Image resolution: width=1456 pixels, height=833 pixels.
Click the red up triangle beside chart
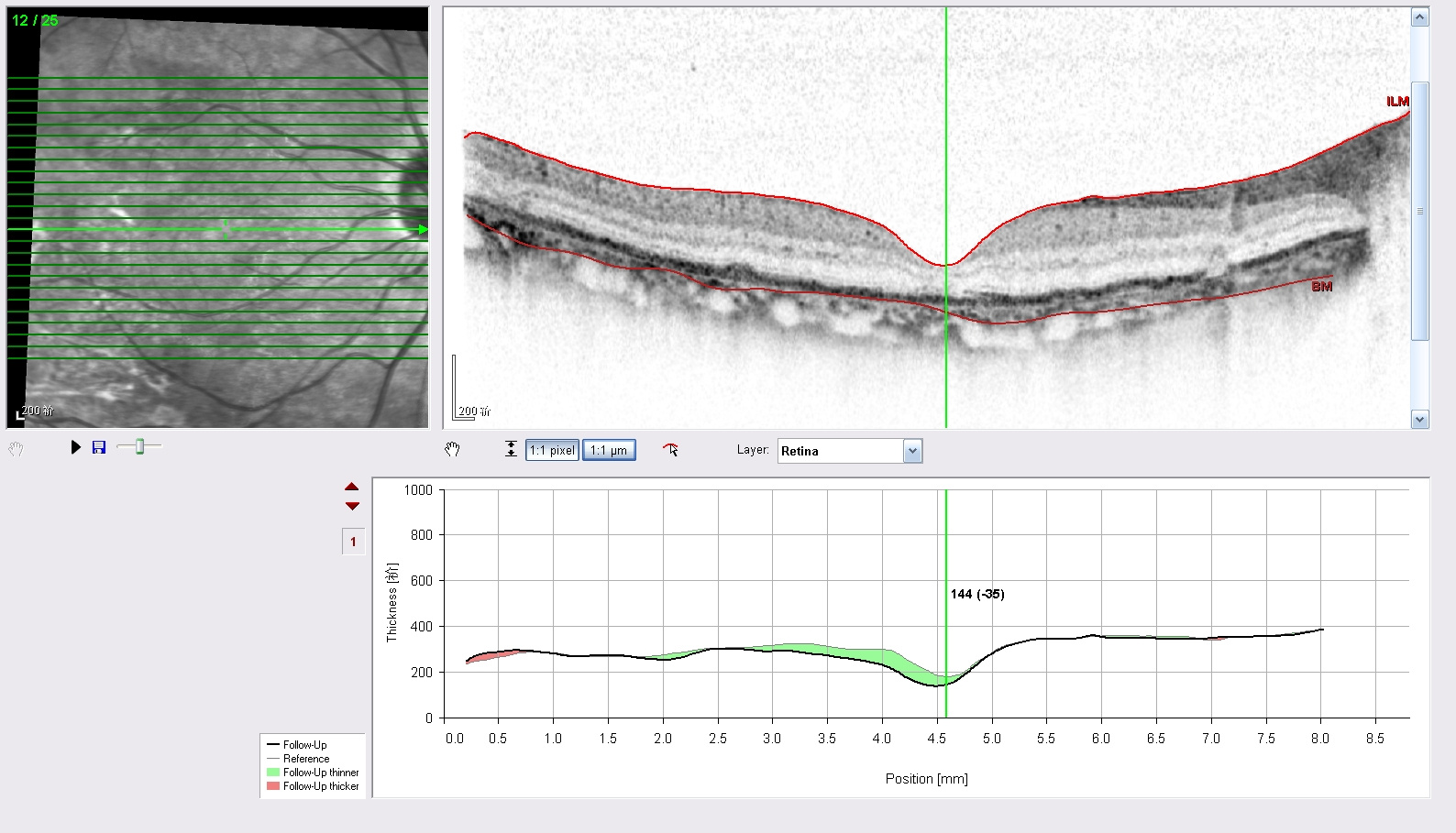pos(352,487)
